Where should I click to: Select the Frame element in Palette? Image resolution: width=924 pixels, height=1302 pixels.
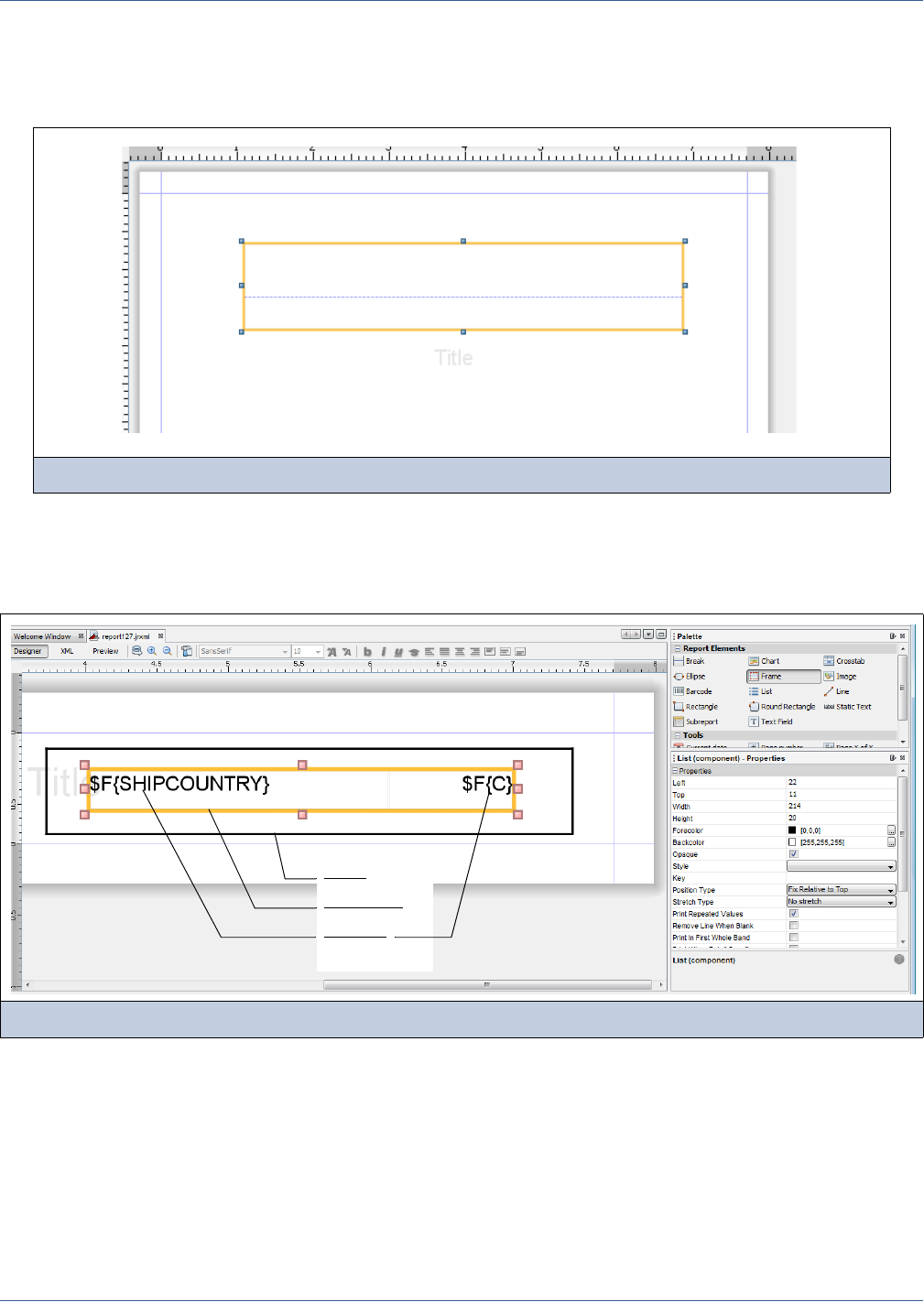pos(783,677)
